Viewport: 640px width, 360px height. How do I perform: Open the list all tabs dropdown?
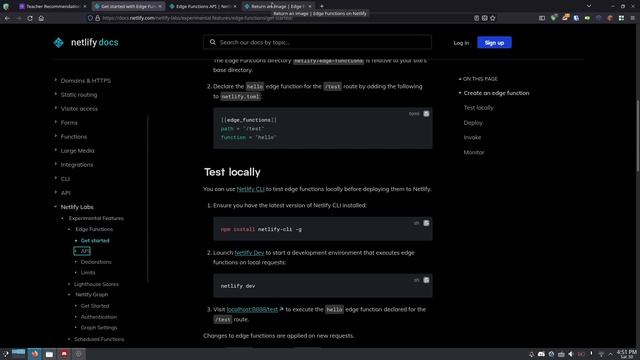click(589, 6)
